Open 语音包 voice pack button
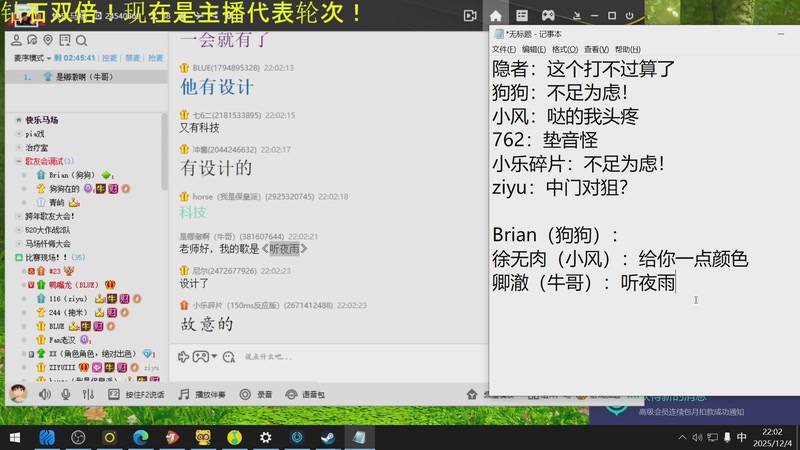The image size is (800, 450). click(305, 394)
